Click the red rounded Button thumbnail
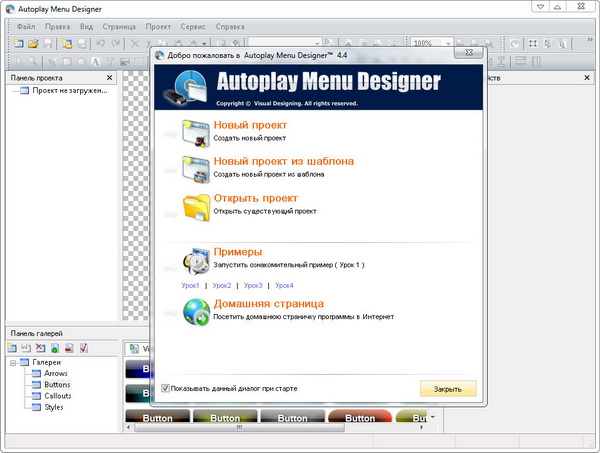This screenshot has height=453, width=600. click(360, 417)
